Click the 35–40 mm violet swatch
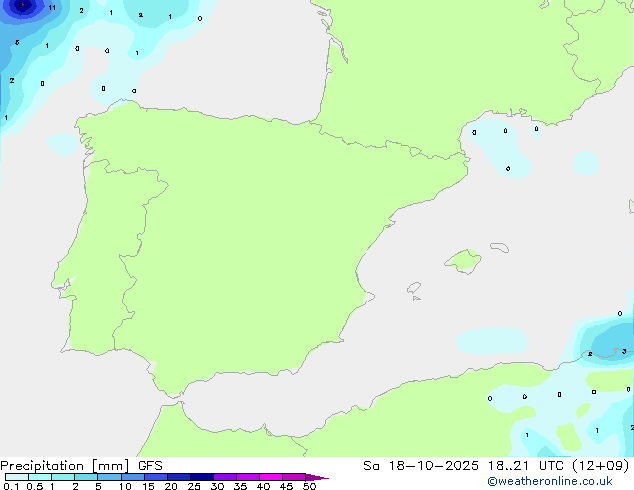The width and height of the screenshot is (634, 490). point(248,477)
